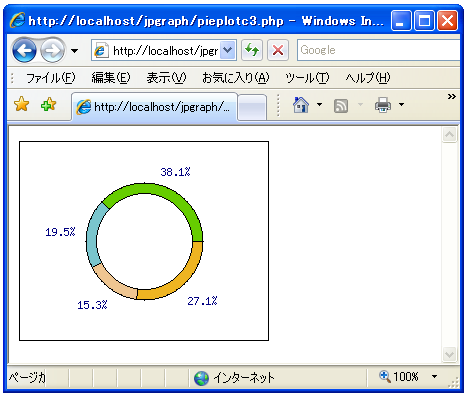Click the 19.5% chart label
The image size is (468, 395).
click(60, 232)
